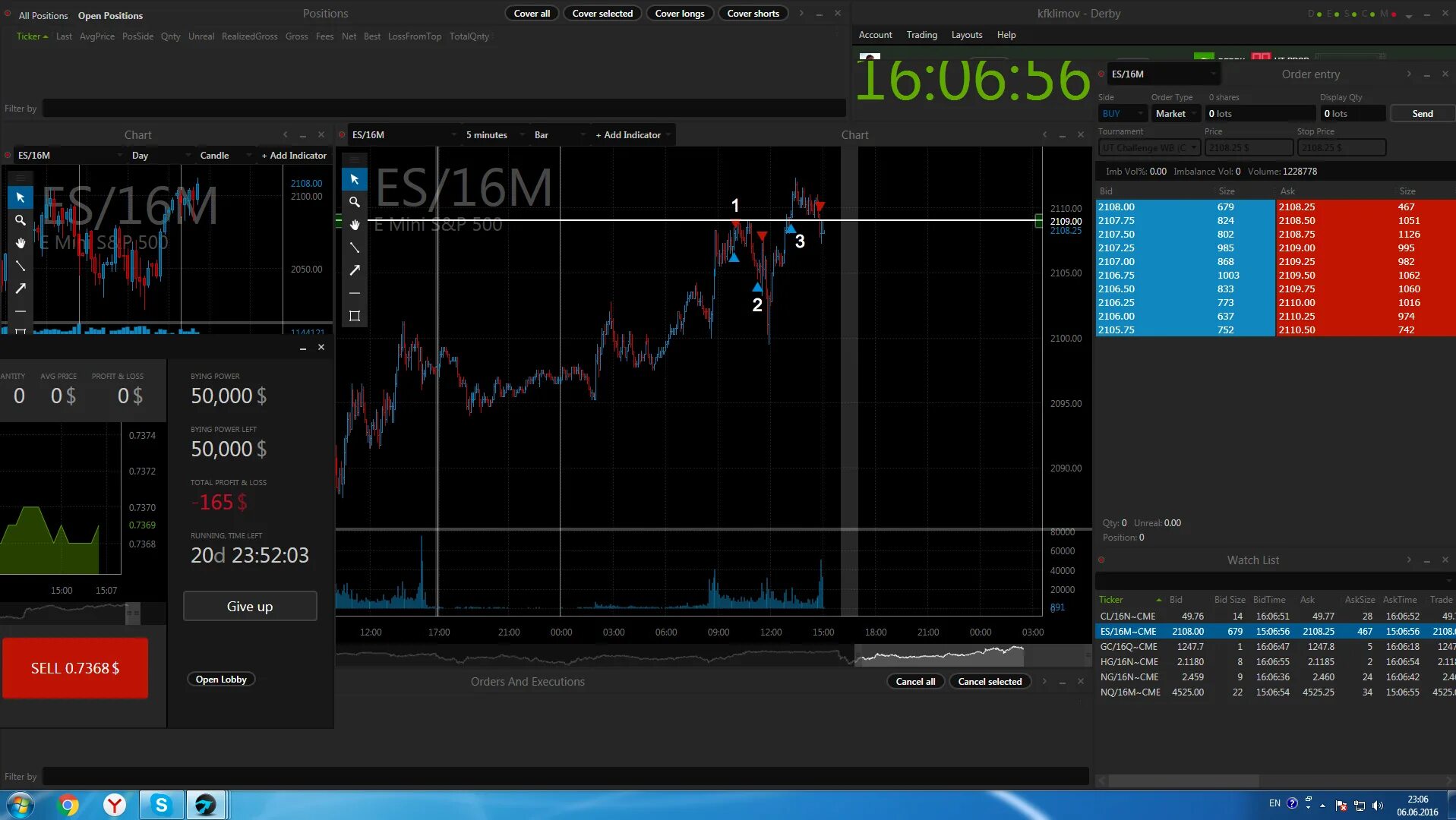
Task: Click the Display Qty lots field
Action: [1353, 114]
